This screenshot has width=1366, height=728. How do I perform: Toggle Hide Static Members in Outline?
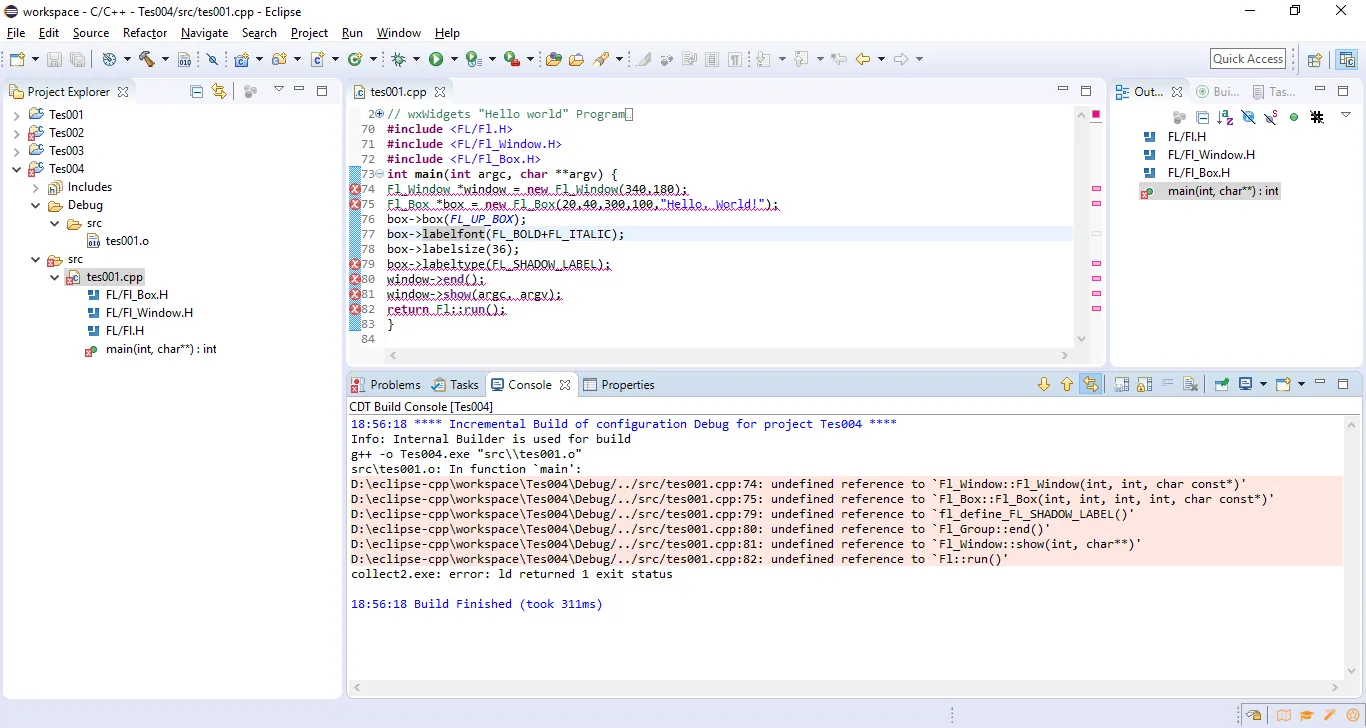(x=1271, y=117)
